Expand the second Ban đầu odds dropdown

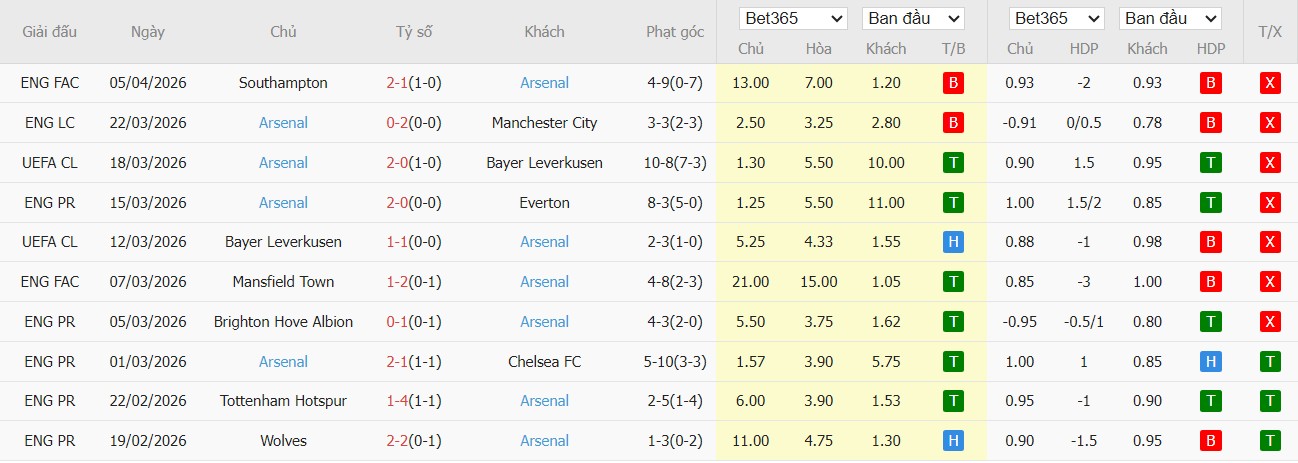[x=1171, y=18]
